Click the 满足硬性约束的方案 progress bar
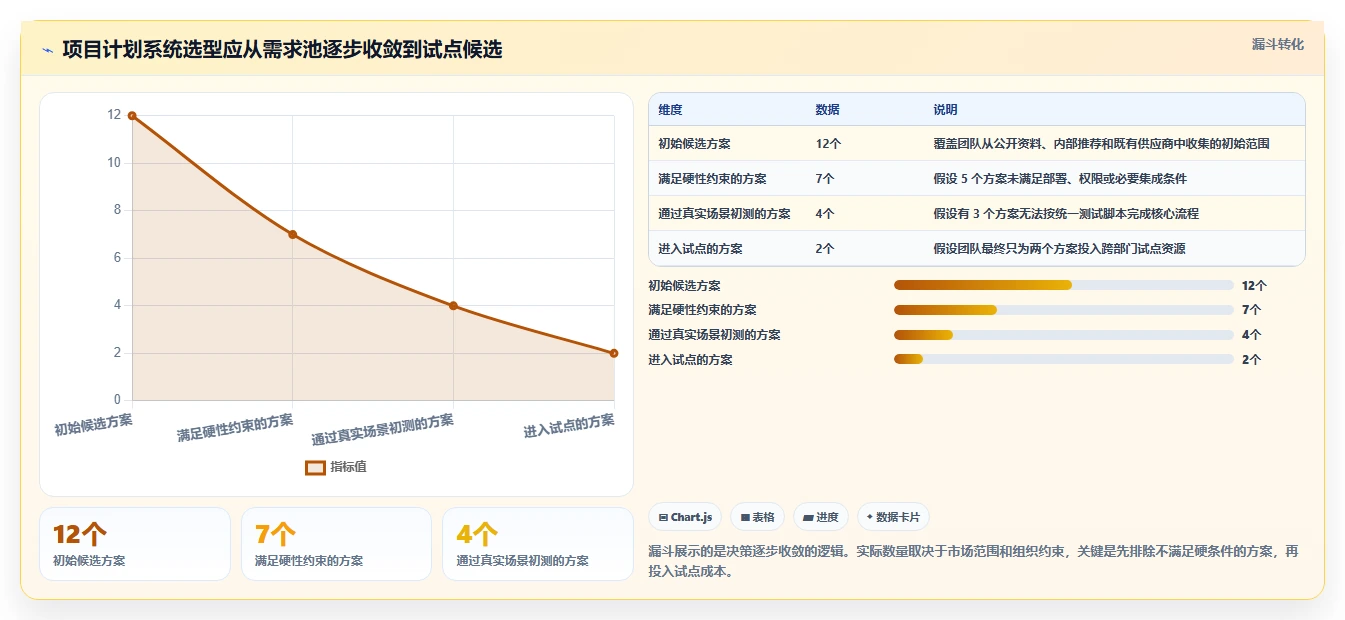 [1063, 310]
